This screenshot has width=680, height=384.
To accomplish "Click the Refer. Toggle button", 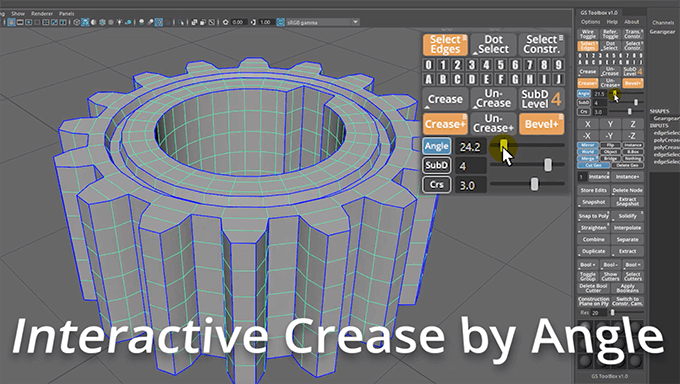I will pos(610,34).
